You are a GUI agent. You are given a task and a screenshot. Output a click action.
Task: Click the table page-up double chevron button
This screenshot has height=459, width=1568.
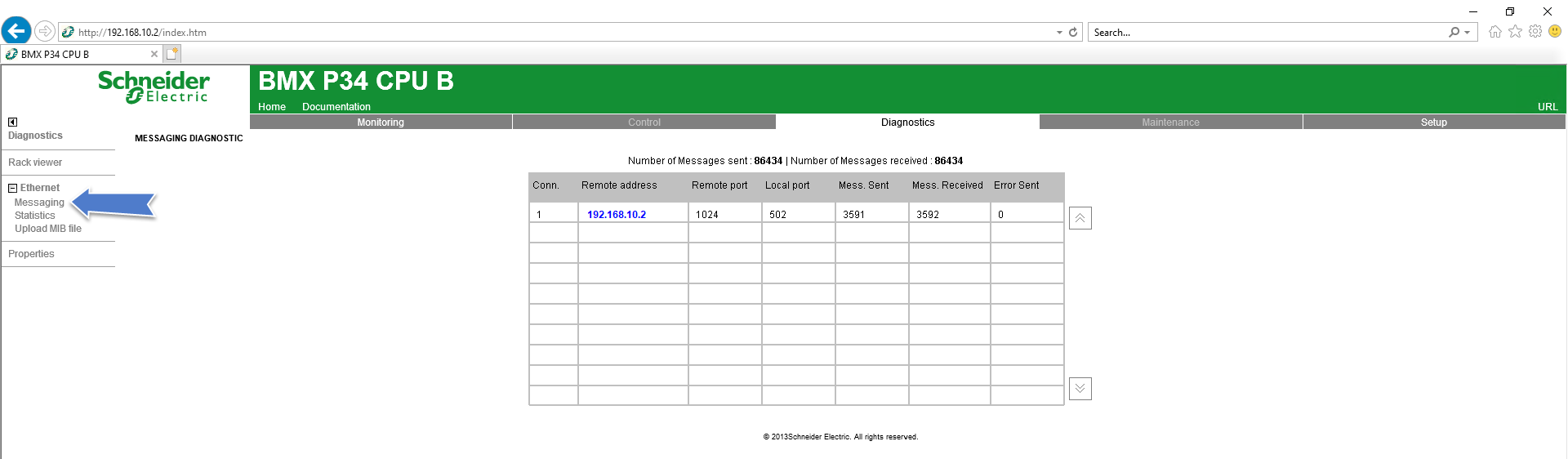point(1080,218)
